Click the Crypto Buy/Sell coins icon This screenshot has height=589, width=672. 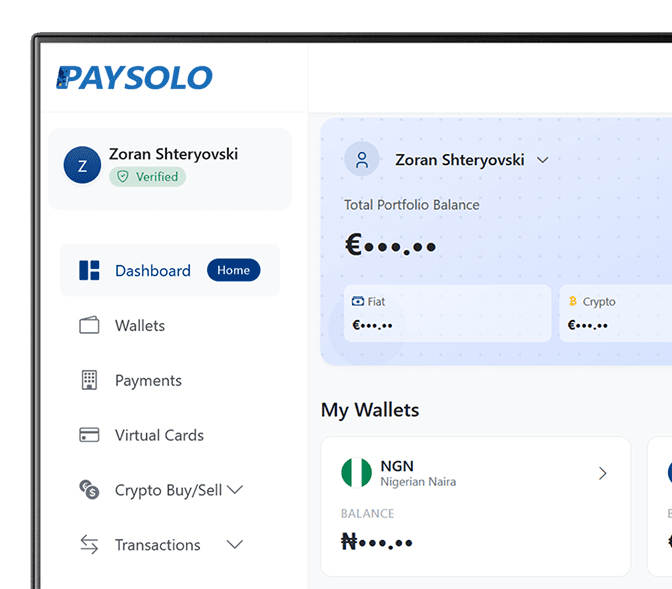click(x=89, y=490)
